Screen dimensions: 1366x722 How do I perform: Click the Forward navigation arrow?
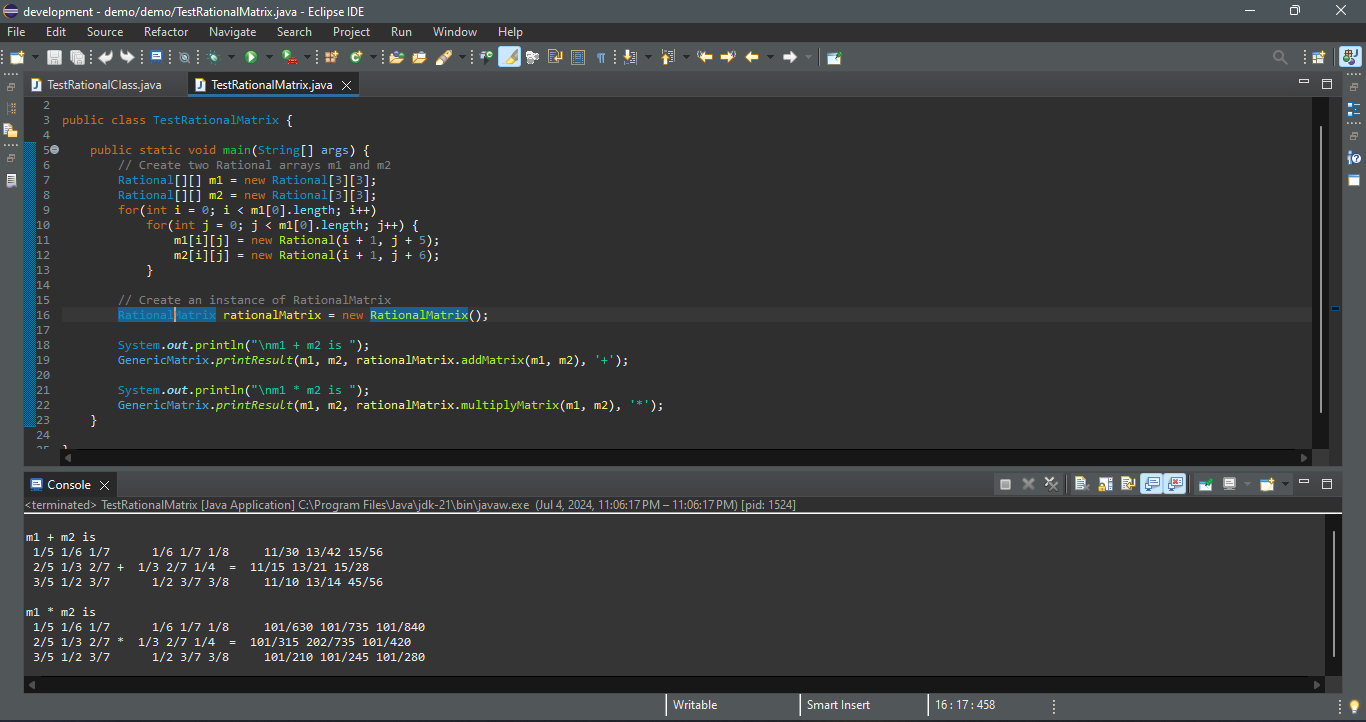click(790, 57)
